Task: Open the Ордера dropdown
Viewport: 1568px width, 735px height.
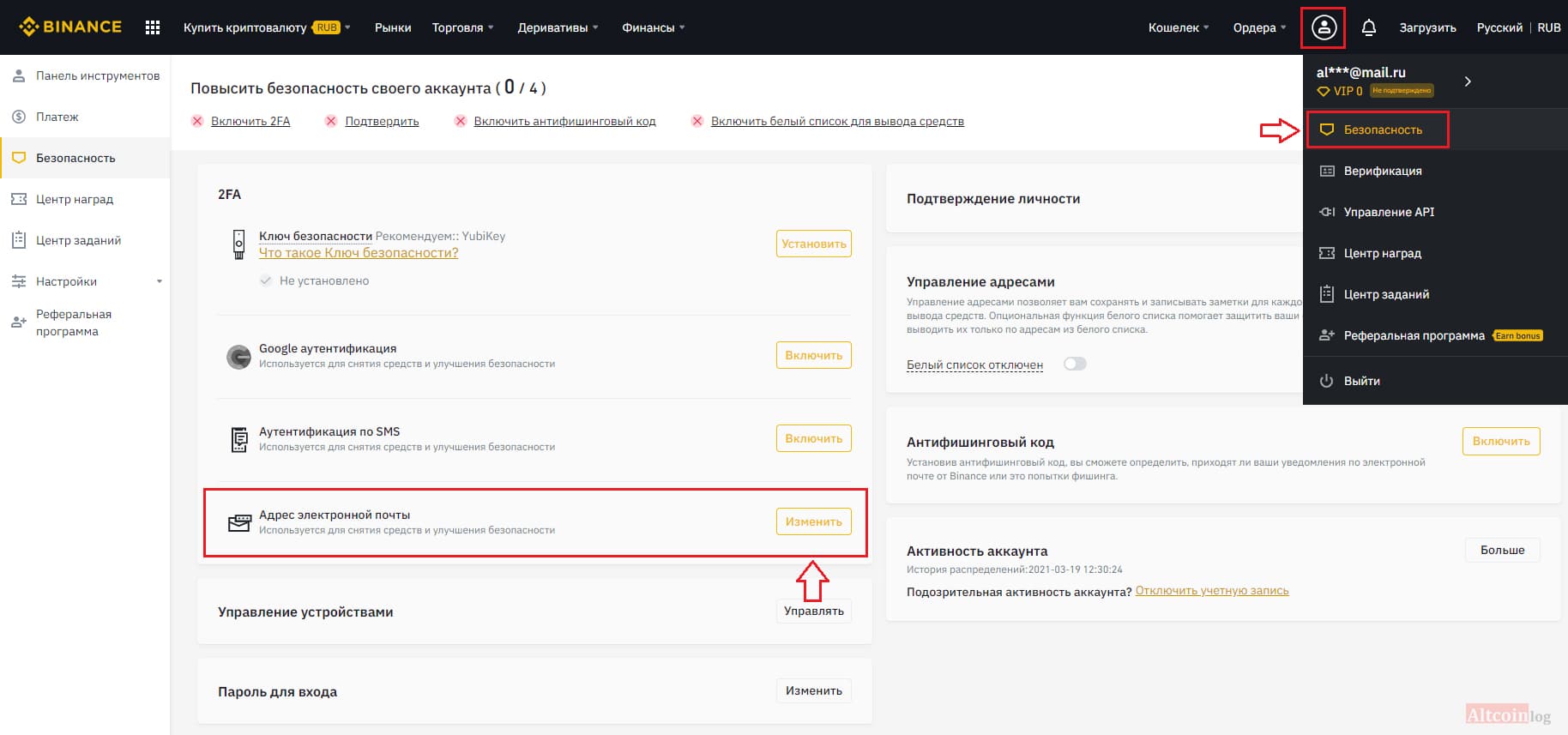Action: pos(1260,27)
